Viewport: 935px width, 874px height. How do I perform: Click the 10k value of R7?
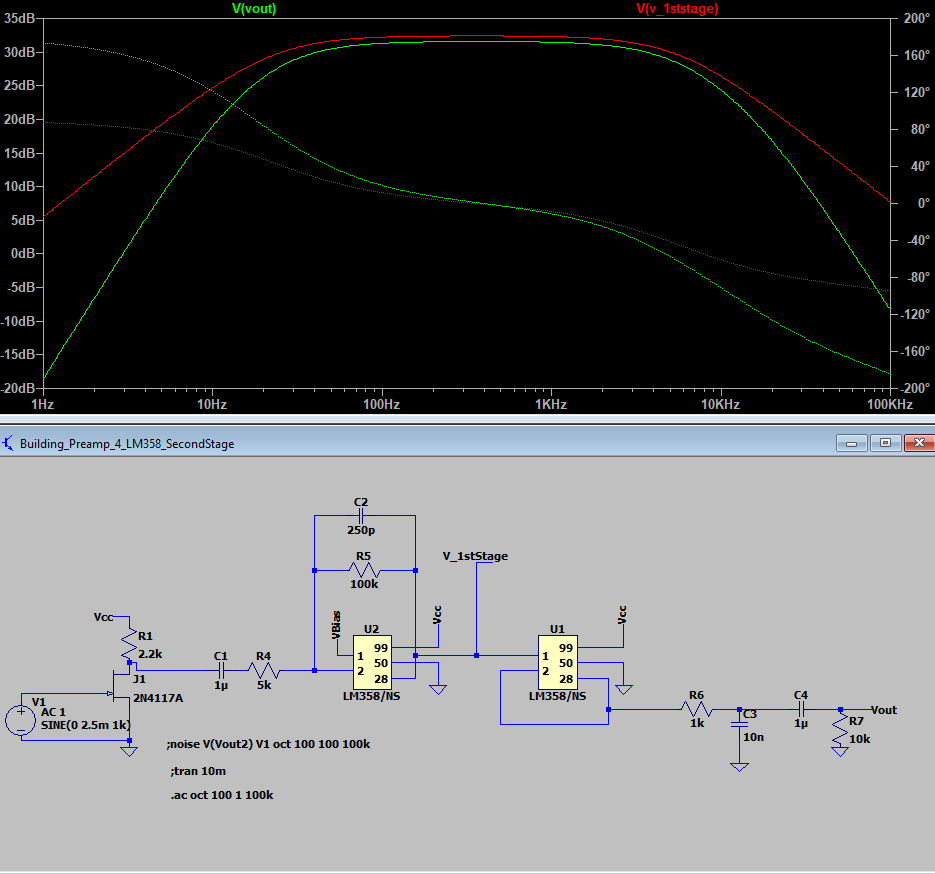pyautogui.click(x=859, y=739)
